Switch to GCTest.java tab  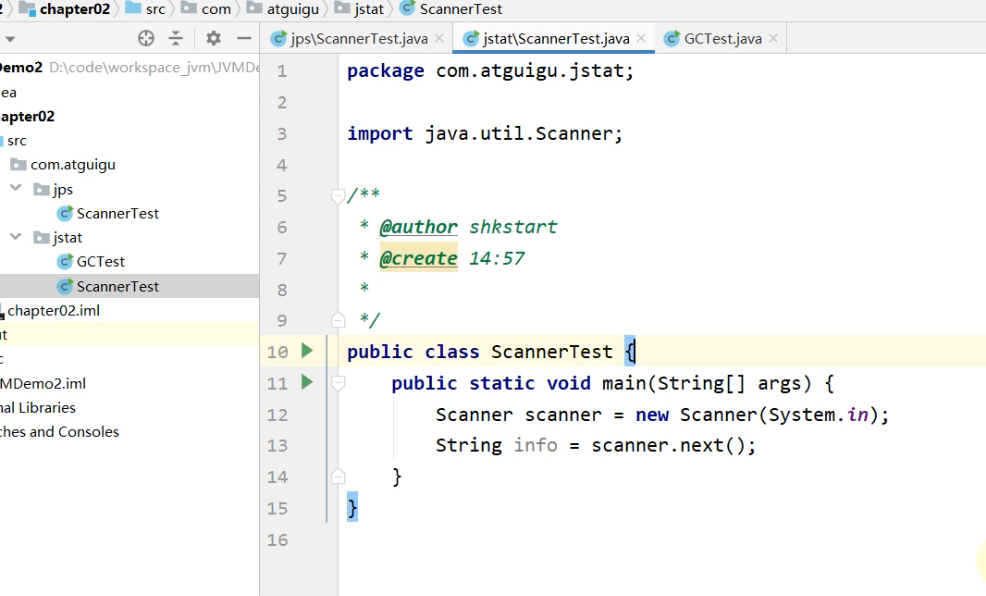(723, 38)
